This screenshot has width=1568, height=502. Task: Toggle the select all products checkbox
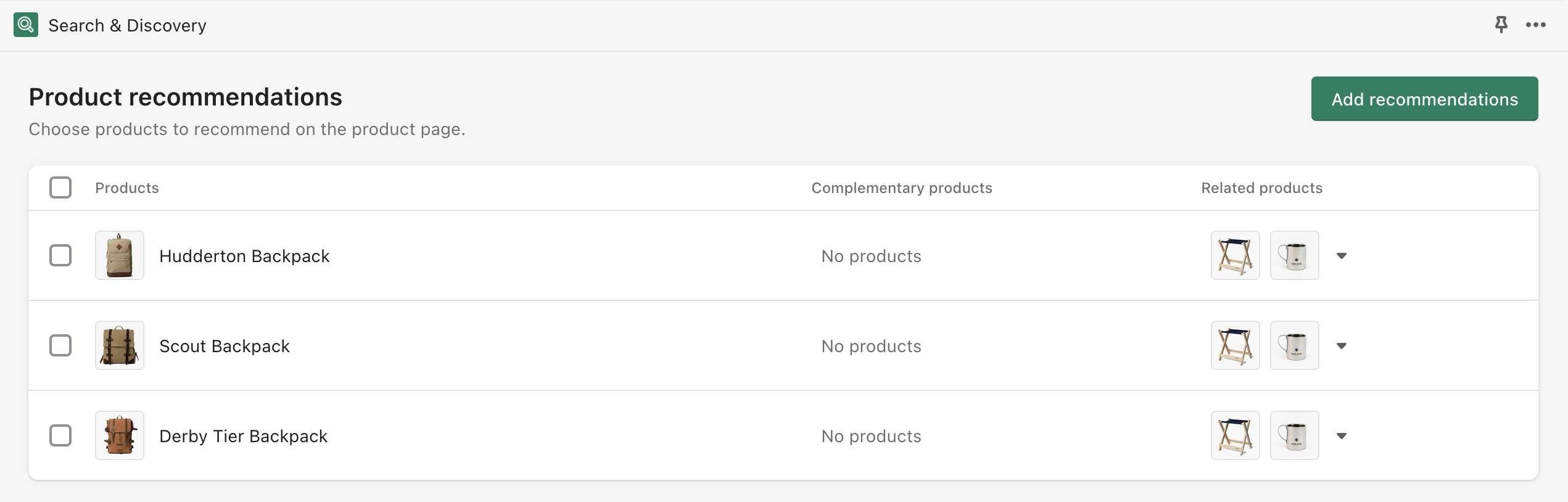click(60, 187)
